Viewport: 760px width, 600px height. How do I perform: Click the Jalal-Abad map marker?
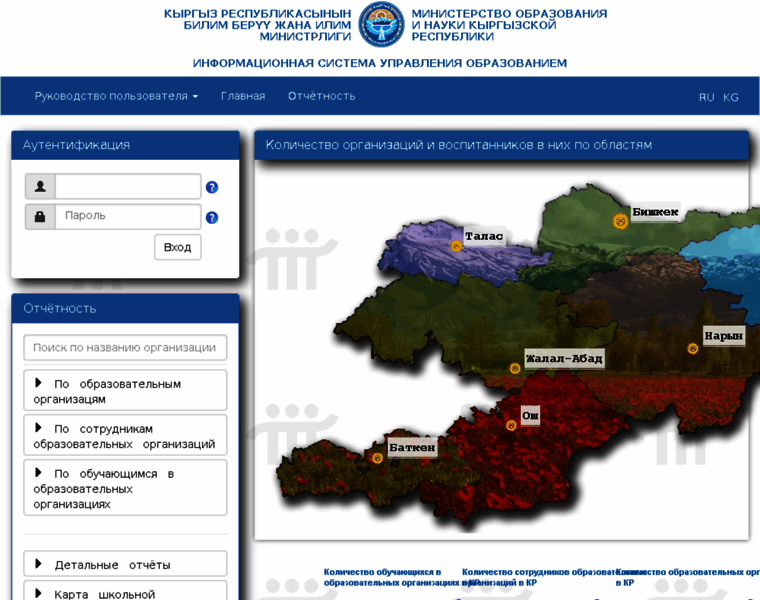click(x=516, y=368)
